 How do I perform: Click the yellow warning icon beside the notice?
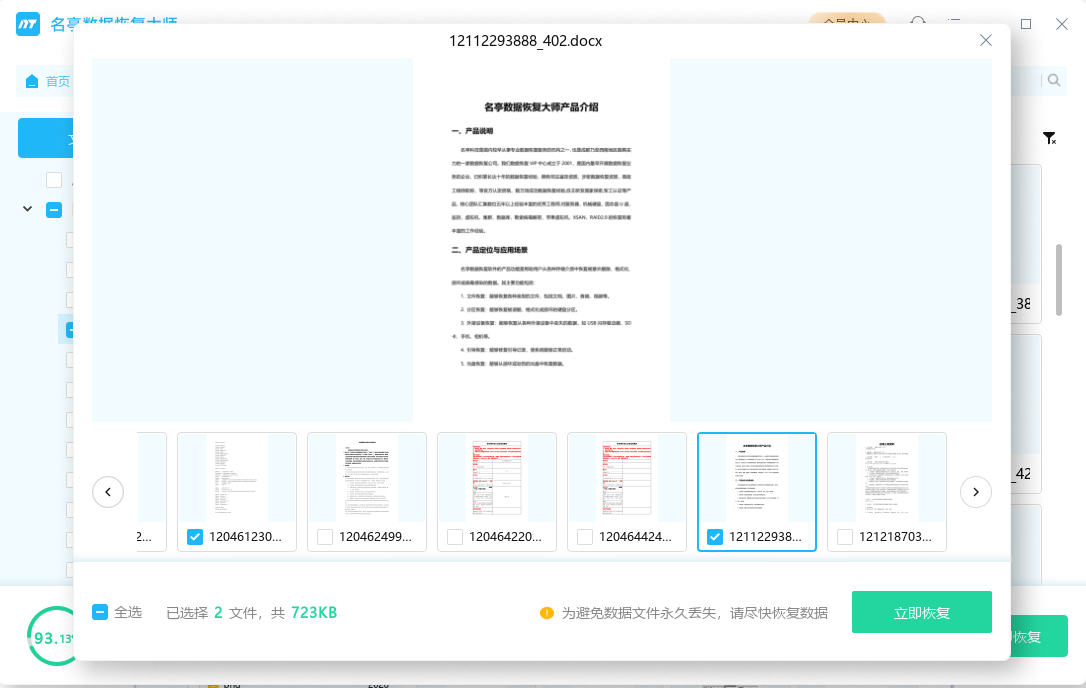pos(547,613)
